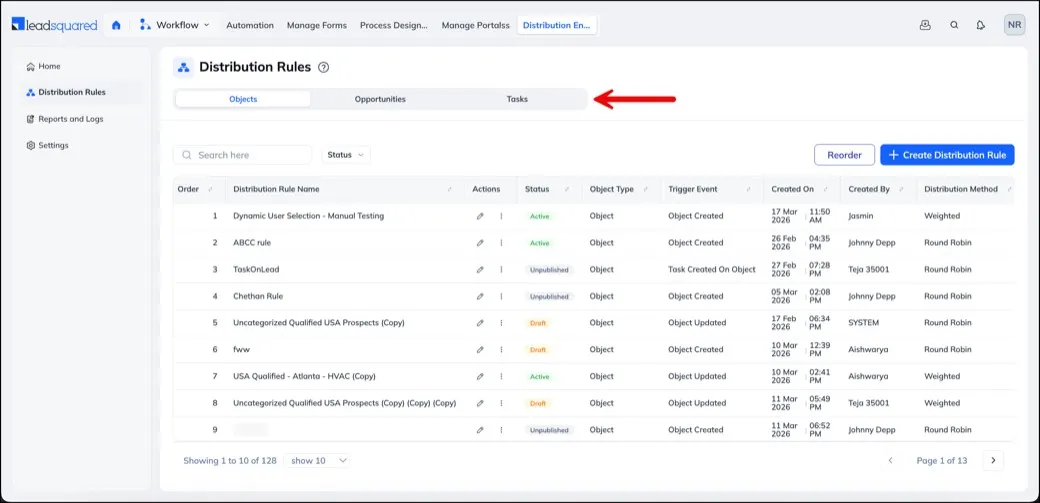Click the Reorder button

point(844,155)
